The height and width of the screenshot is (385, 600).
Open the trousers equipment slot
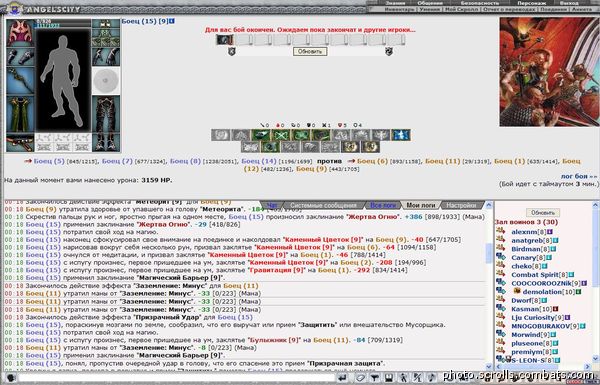tap(106, 114)
